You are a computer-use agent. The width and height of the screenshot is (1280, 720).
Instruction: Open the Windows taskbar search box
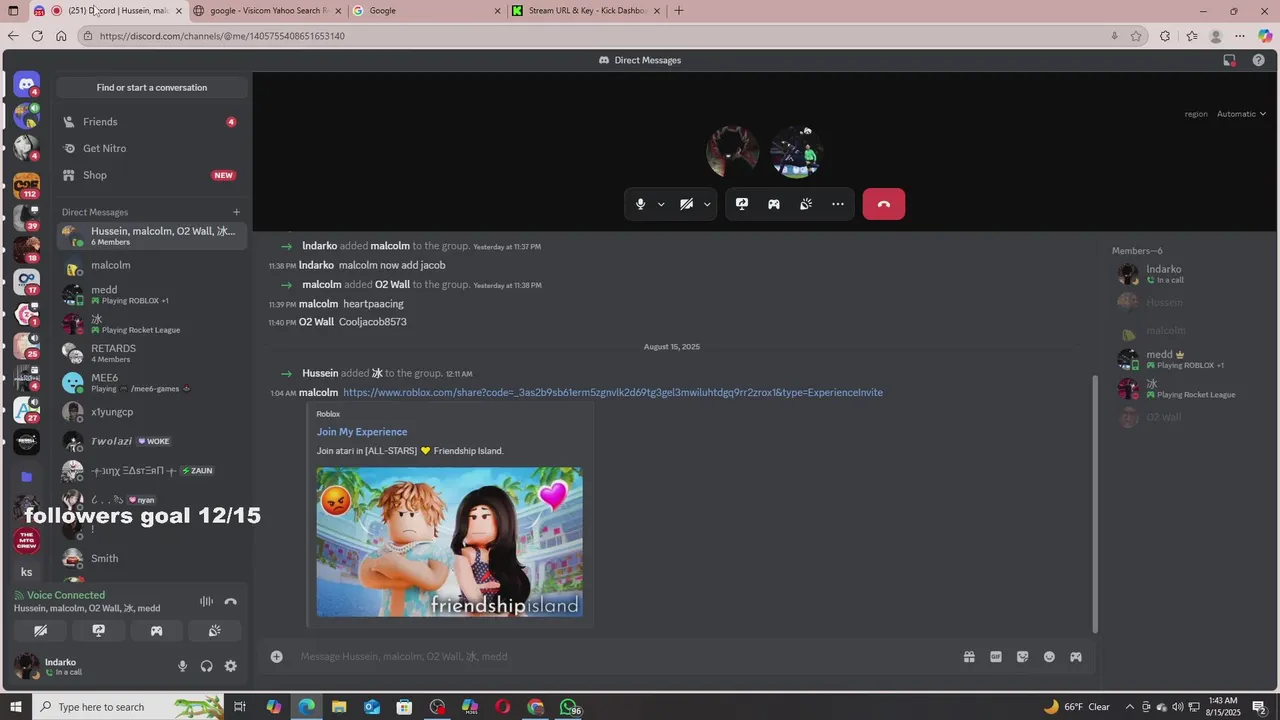click(128, 707)
